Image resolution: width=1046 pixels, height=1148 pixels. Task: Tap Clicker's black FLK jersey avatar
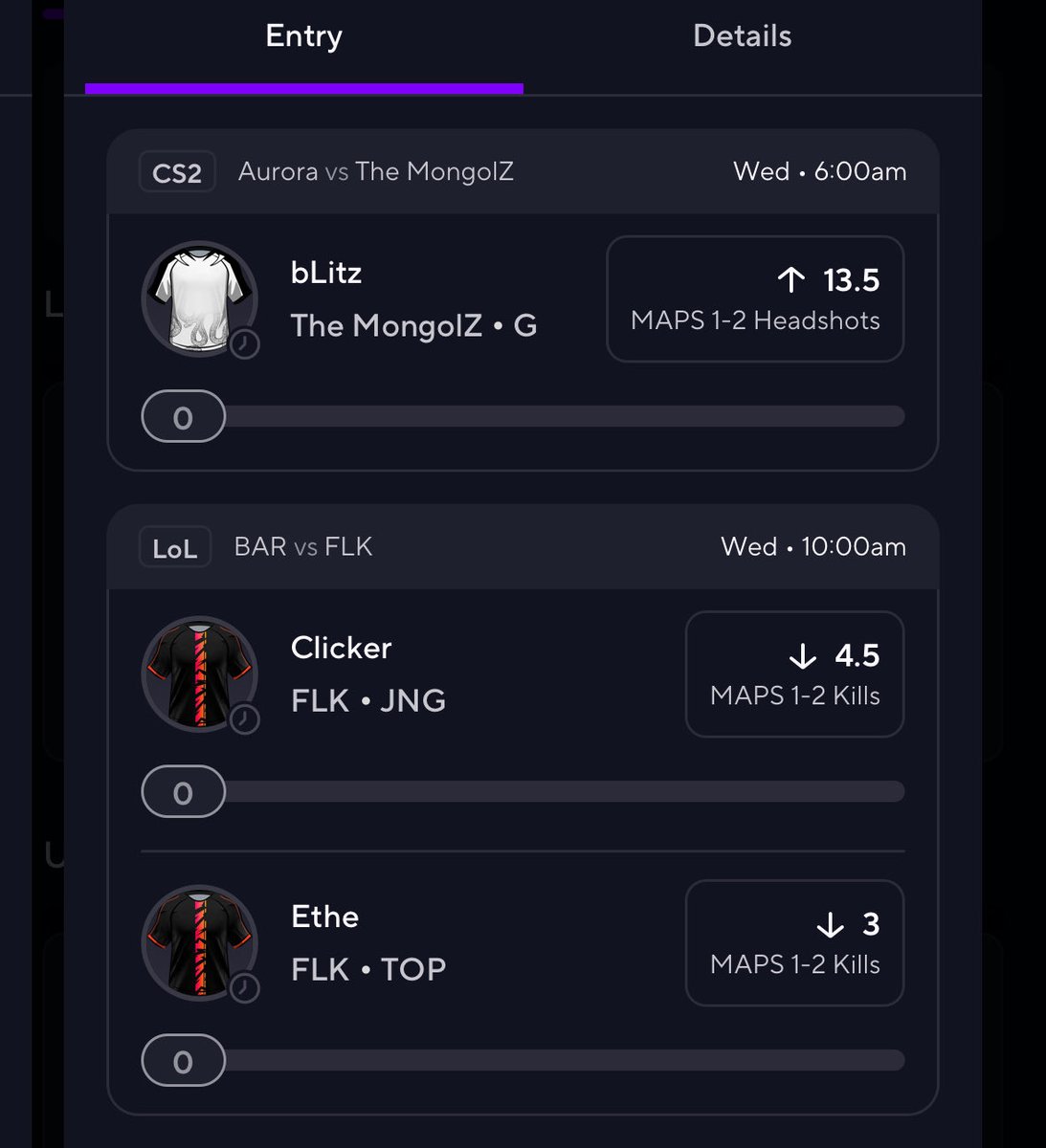200,673
